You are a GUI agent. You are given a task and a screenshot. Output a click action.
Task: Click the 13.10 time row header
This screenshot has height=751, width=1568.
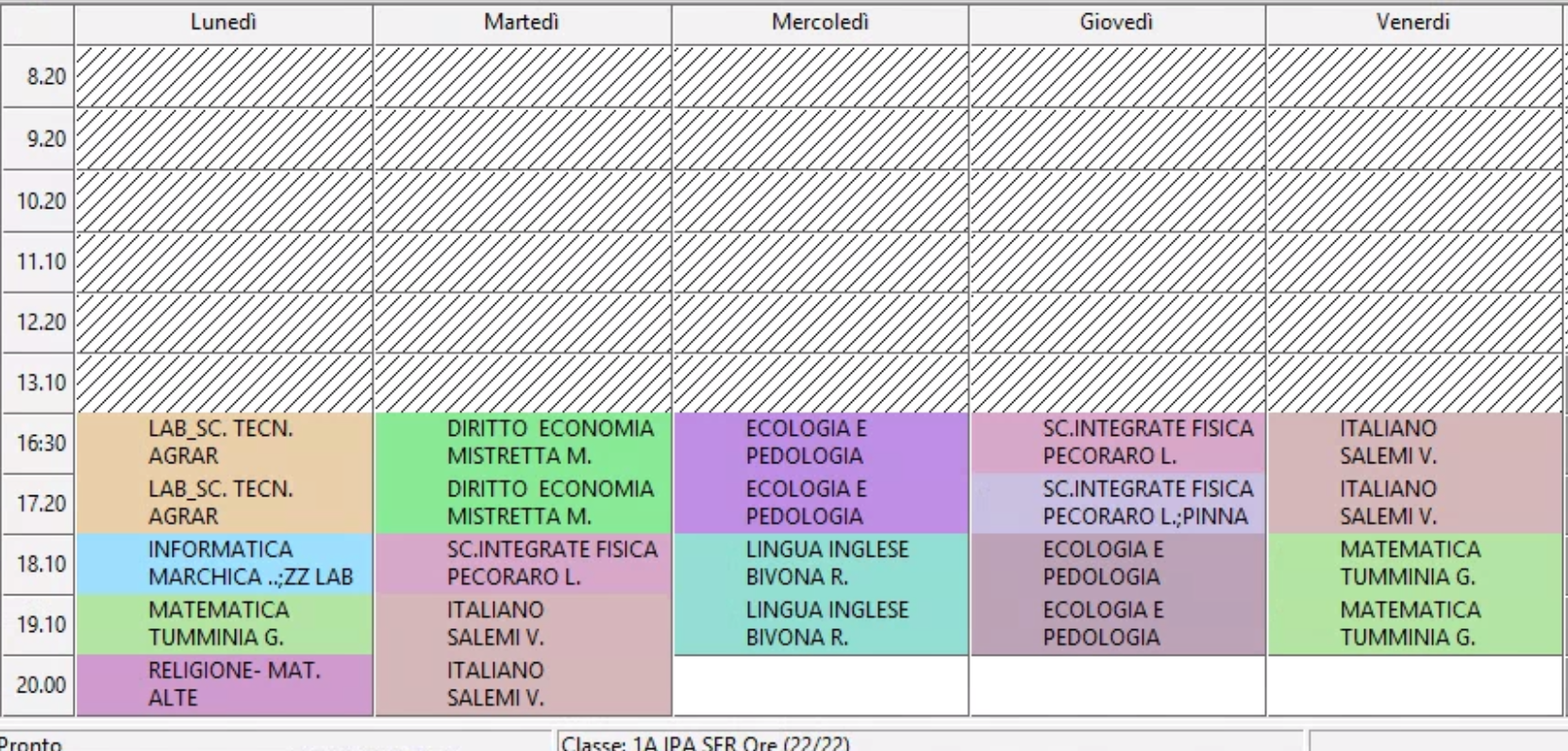(x=38, y=383)
